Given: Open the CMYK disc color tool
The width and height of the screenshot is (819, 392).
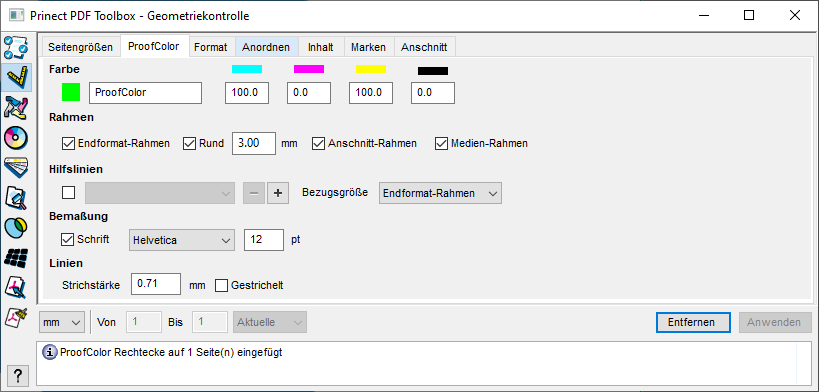Looking at the screenshot, I should pyautogui.click(x=16, y=137).
